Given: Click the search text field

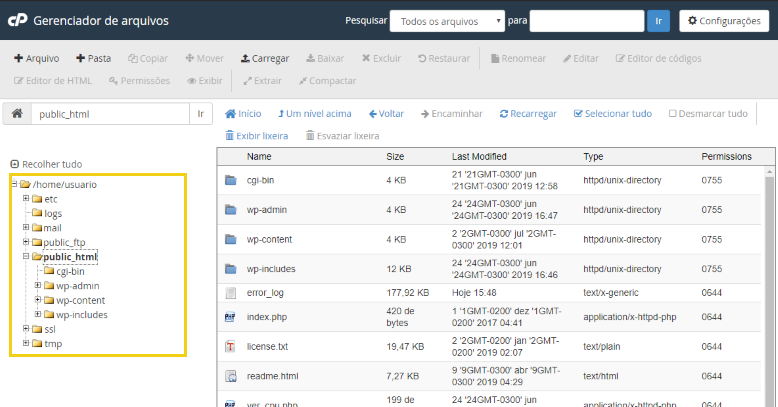Looking at the screenshot, I should coord(587,21).
